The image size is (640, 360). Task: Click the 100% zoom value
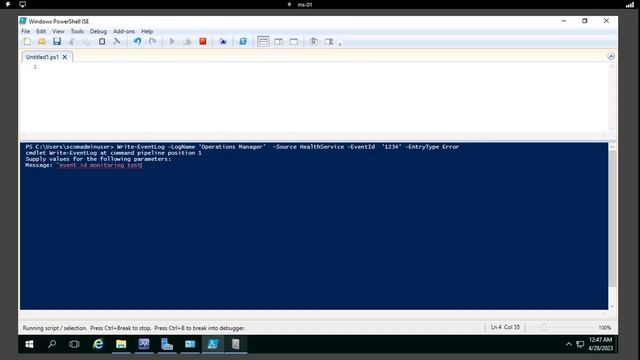[604, 328]
